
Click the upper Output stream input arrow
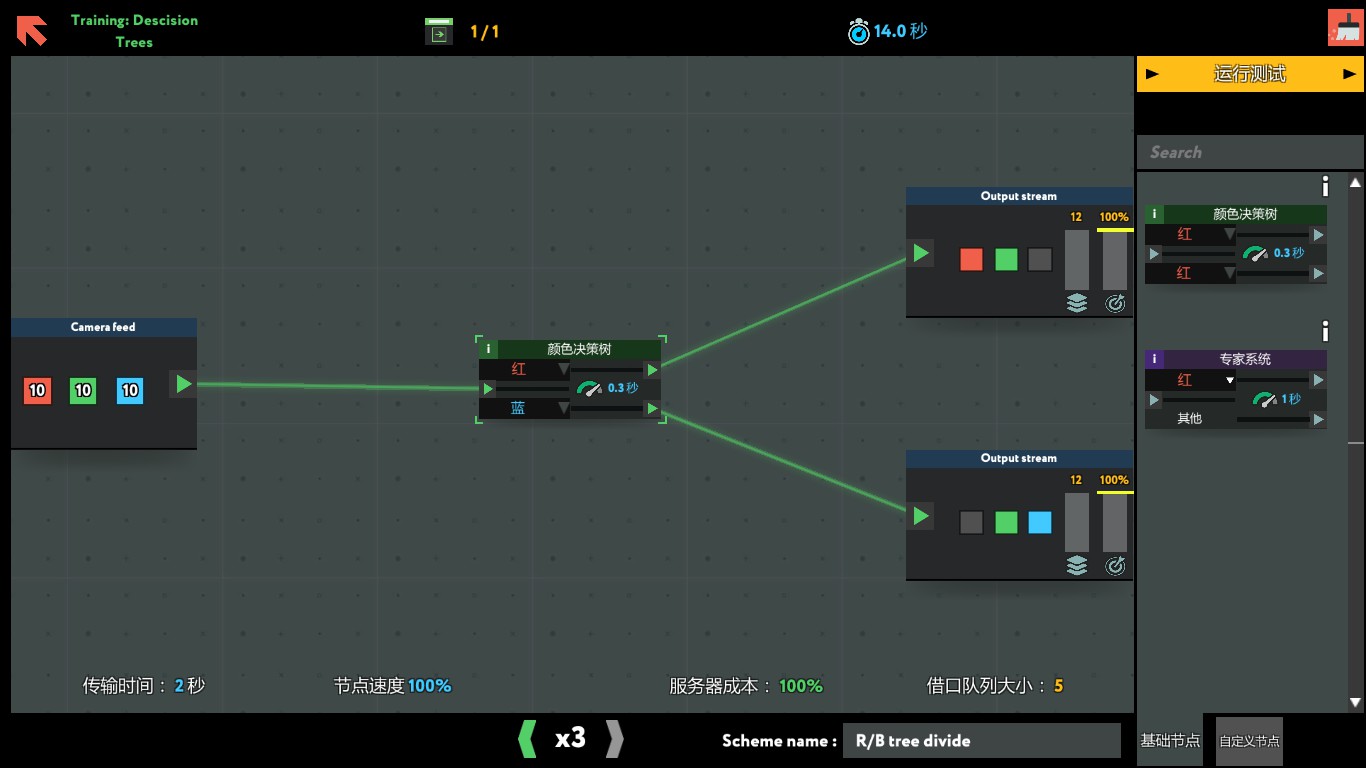(920, 253)
